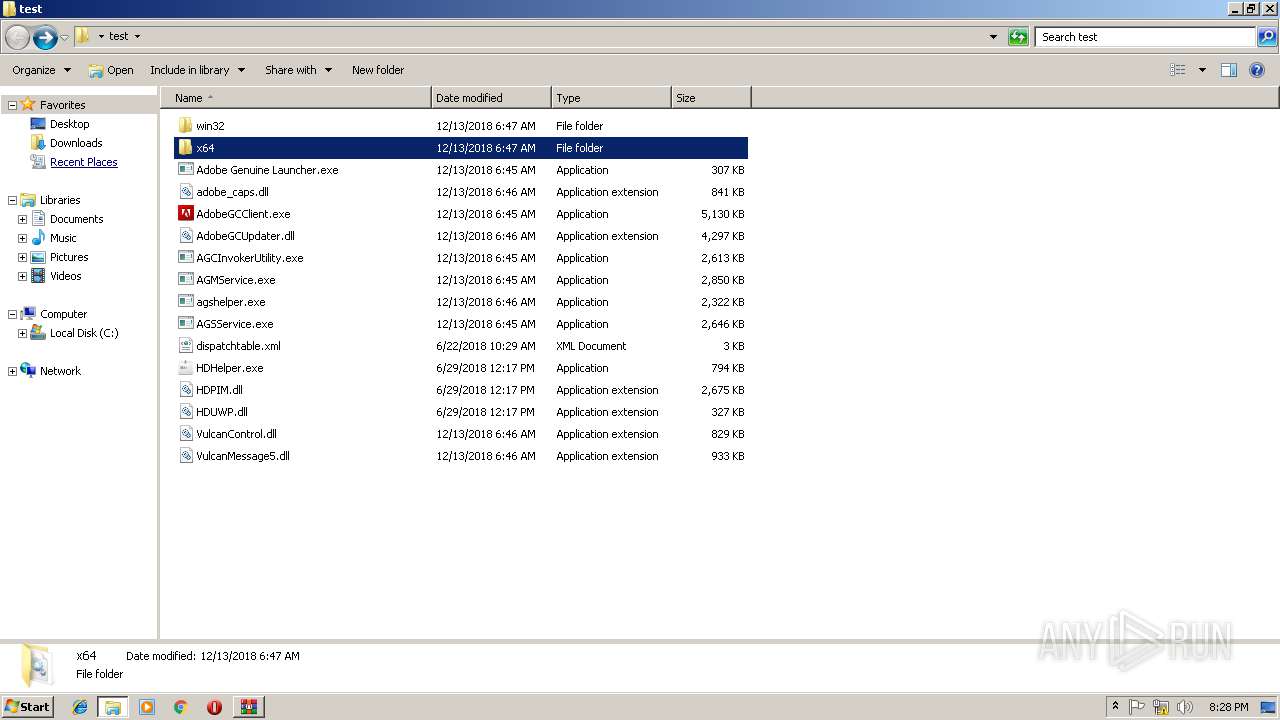Screen dimensions: 1280x720
Task: Click the Back navigation arrow button
Action: tap(17, 38)
